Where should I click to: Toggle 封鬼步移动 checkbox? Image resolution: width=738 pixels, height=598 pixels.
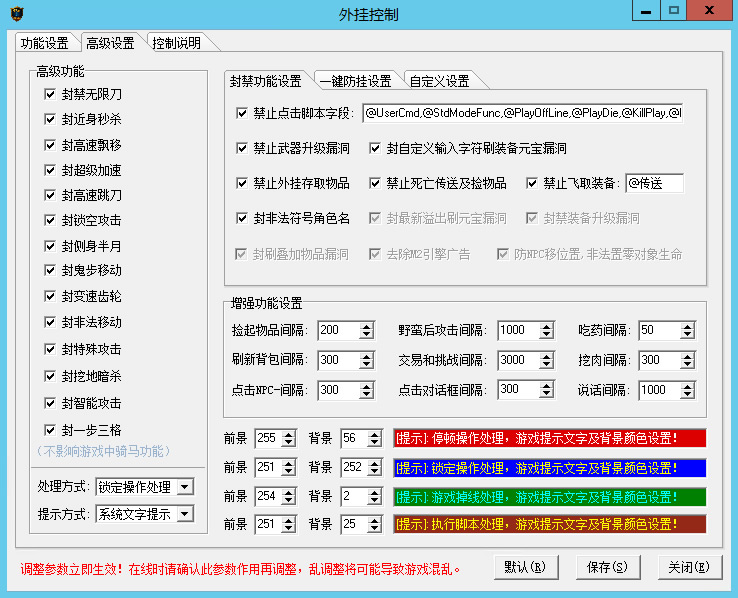pyautogui.click(x=49, y=271)
